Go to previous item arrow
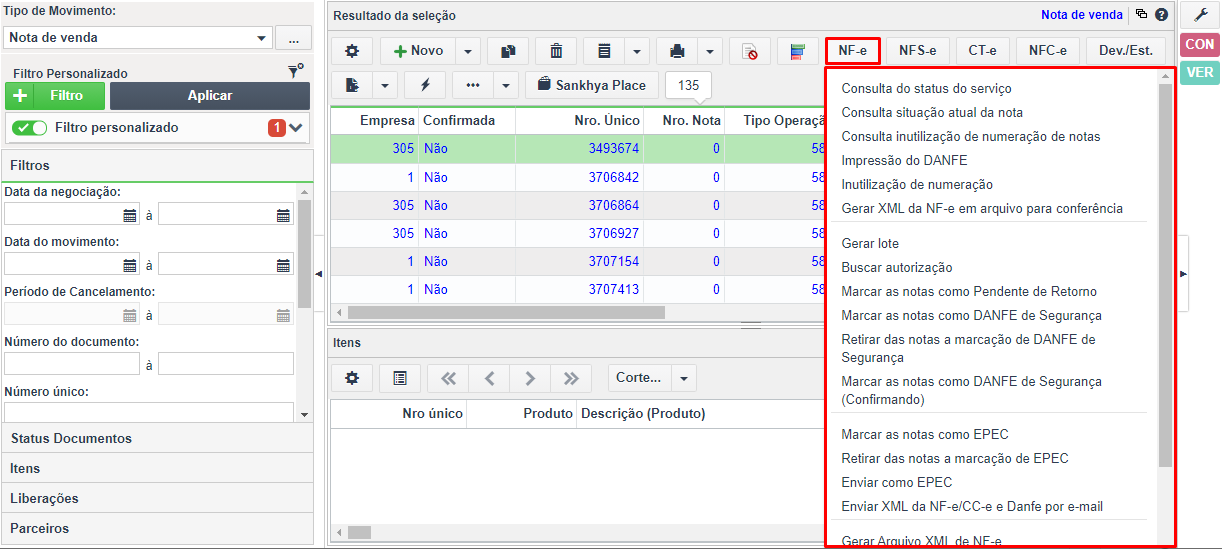1222x549 pixels. [489, 378]
